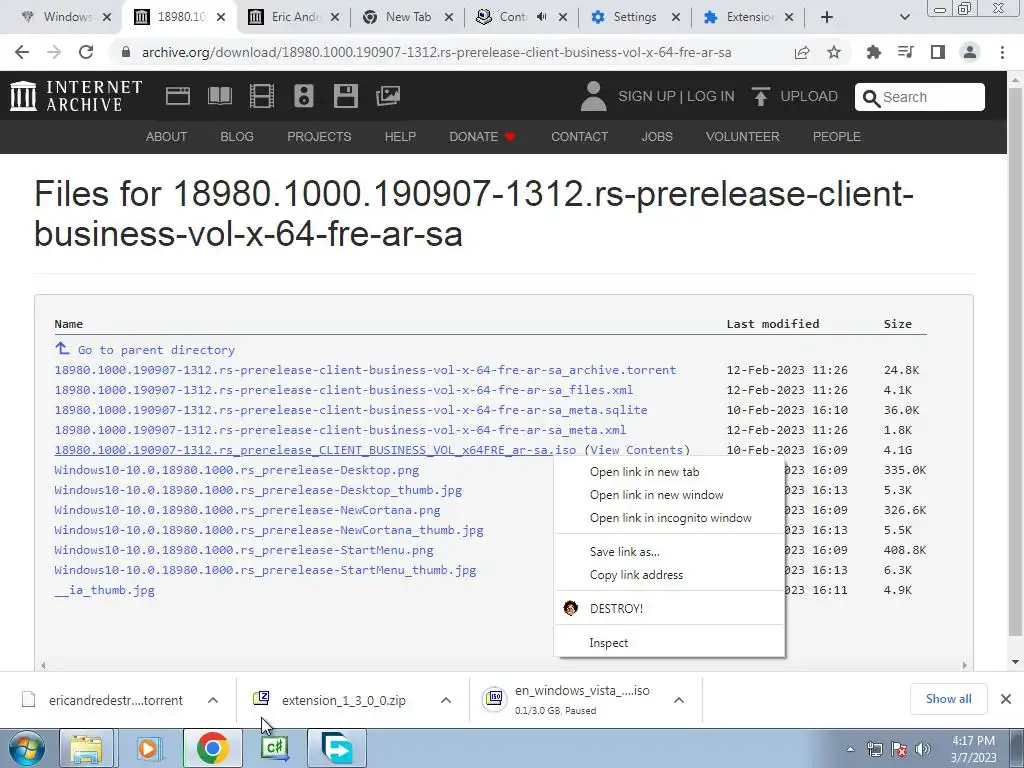Close the downloads bar
This screenshot has height=768, width=1024.
pyautogui.click(x=1006, y=699)
